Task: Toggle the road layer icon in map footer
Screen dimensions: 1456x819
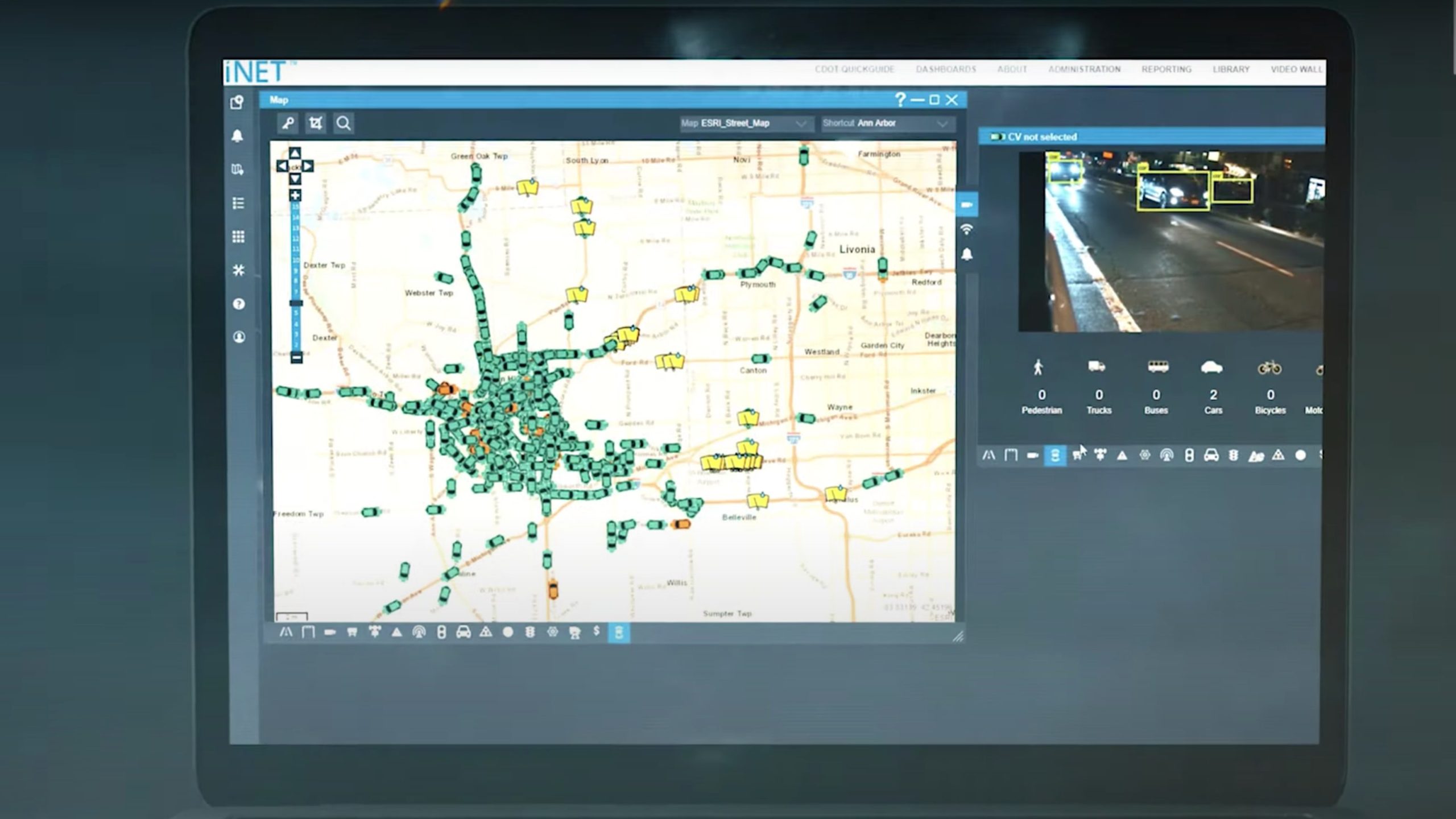Action: [x=286, y=632]
